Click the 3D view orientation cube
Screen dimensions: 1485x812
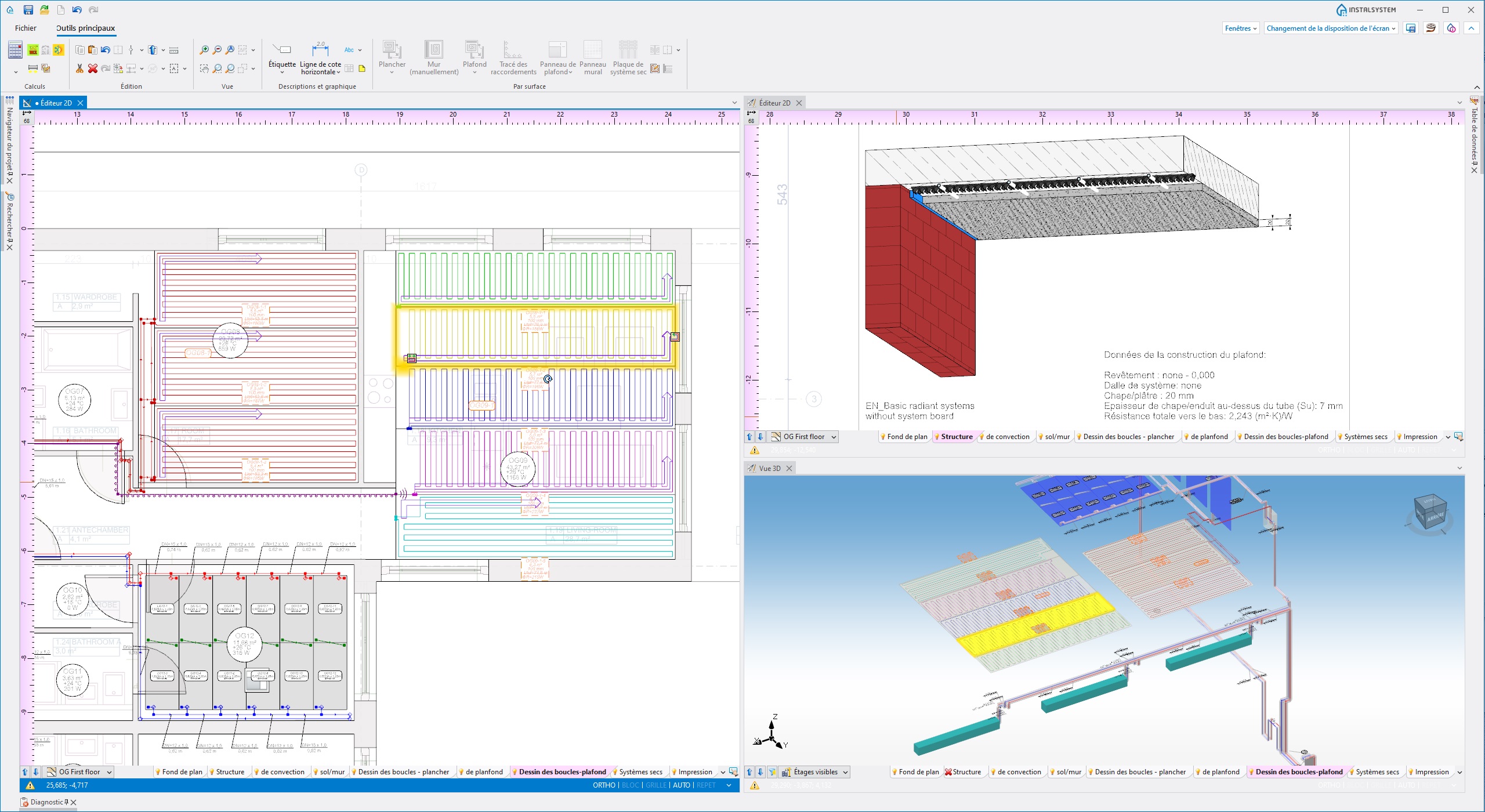(x=1431, y=513)
